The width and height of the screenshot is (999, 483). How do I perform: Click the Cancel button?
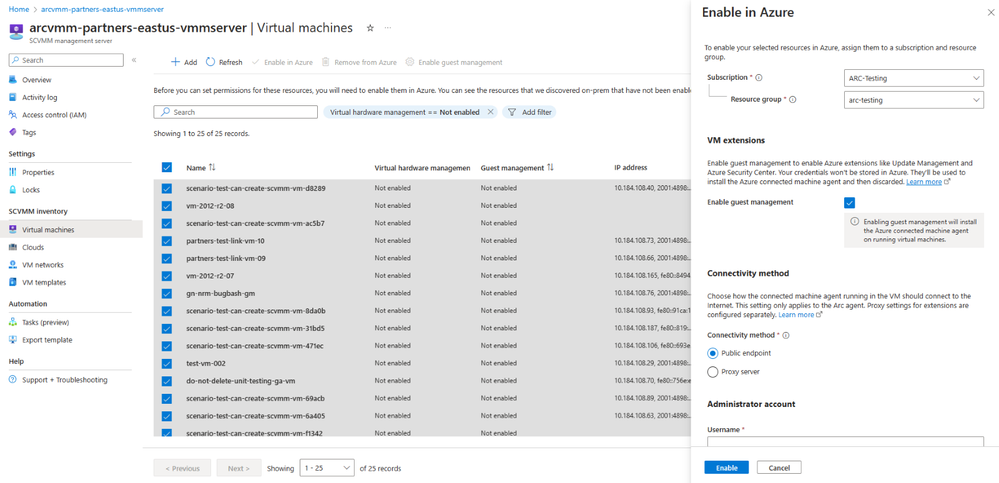[779, 468]
